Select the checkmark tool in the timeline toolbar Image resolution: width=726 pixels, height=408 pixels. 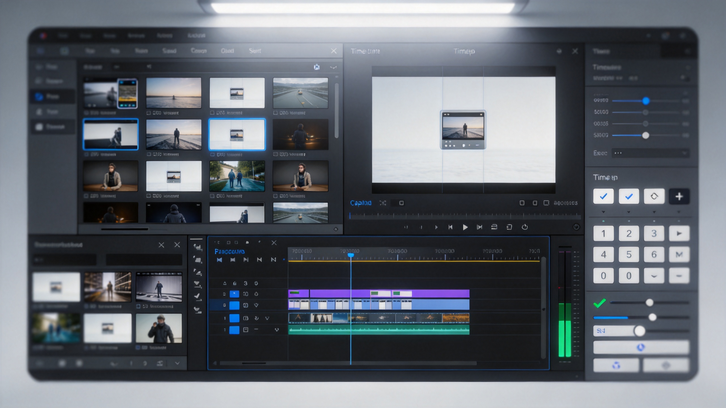pos(198,296)
